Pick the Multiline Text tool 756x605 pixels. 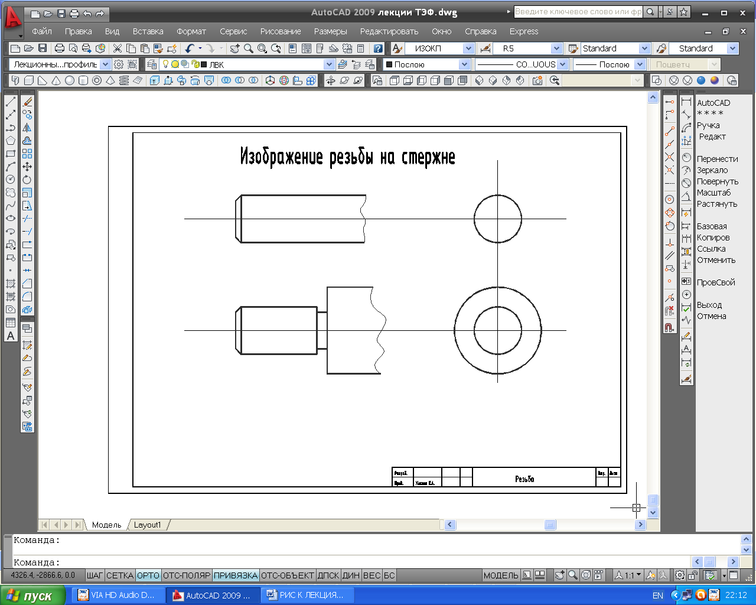tap(11, 335)
